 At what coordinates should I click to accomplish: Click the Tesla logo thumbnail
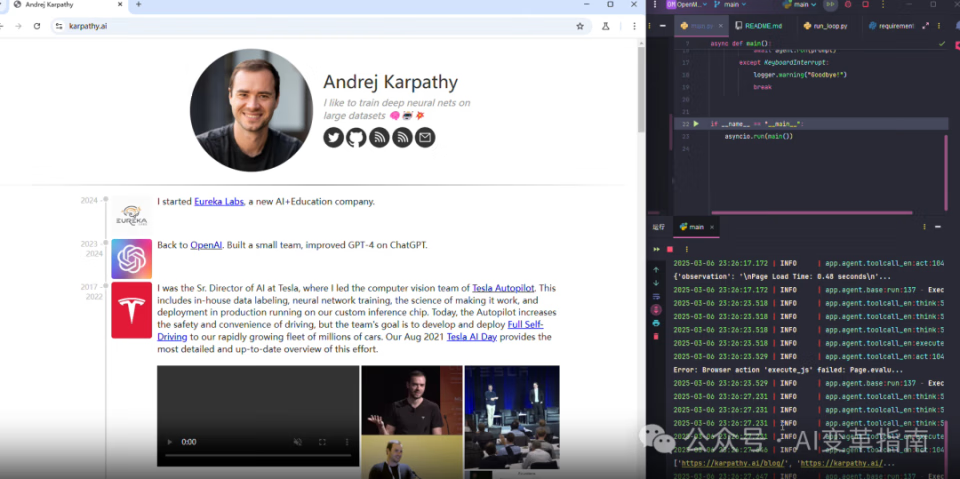click(132, 310)
